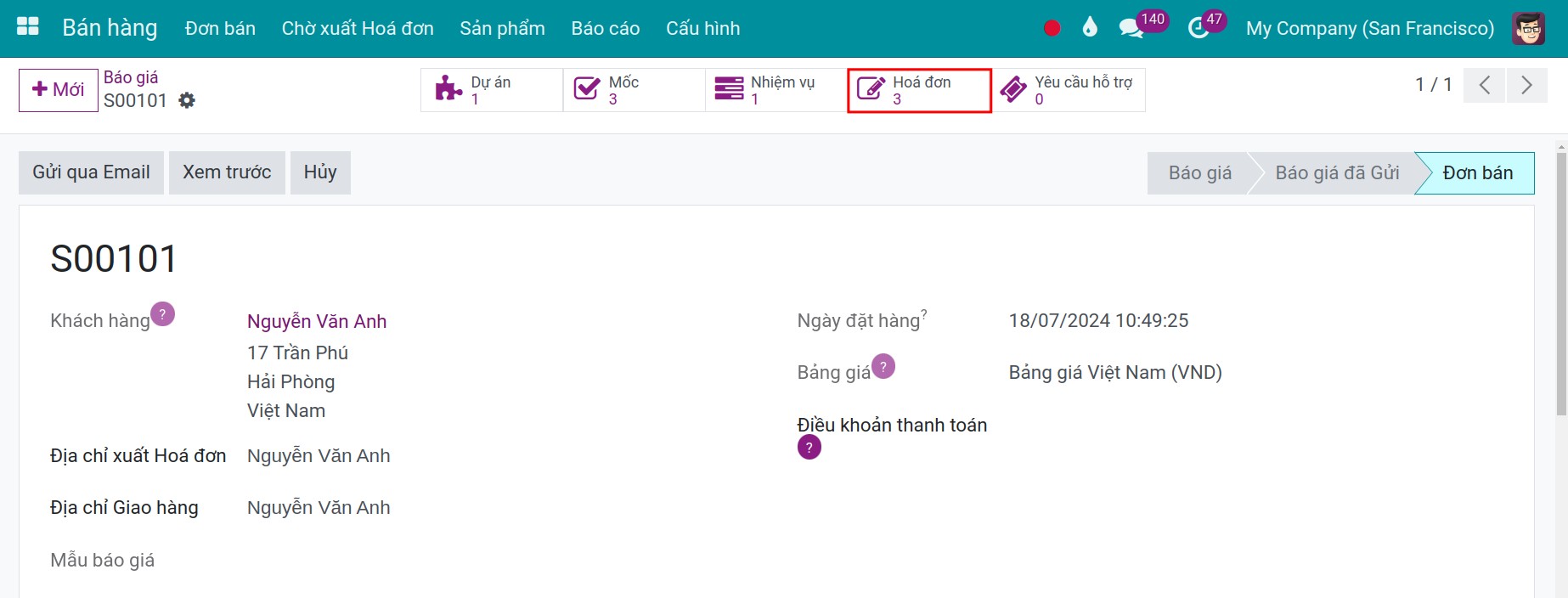Open the apps grid menu icon

[x=28, y=27]
